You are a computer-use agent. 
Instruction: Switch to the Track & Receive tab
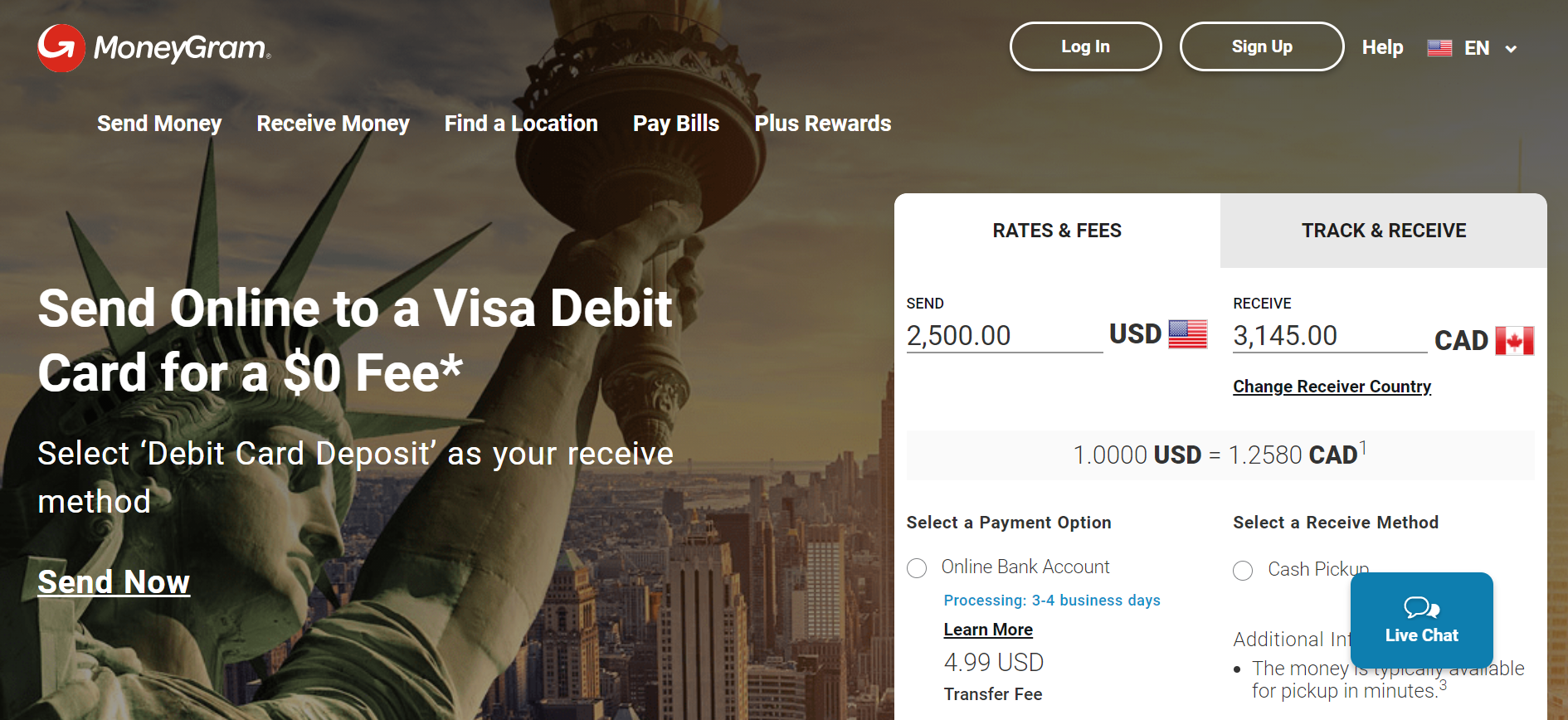(1383, 231)
